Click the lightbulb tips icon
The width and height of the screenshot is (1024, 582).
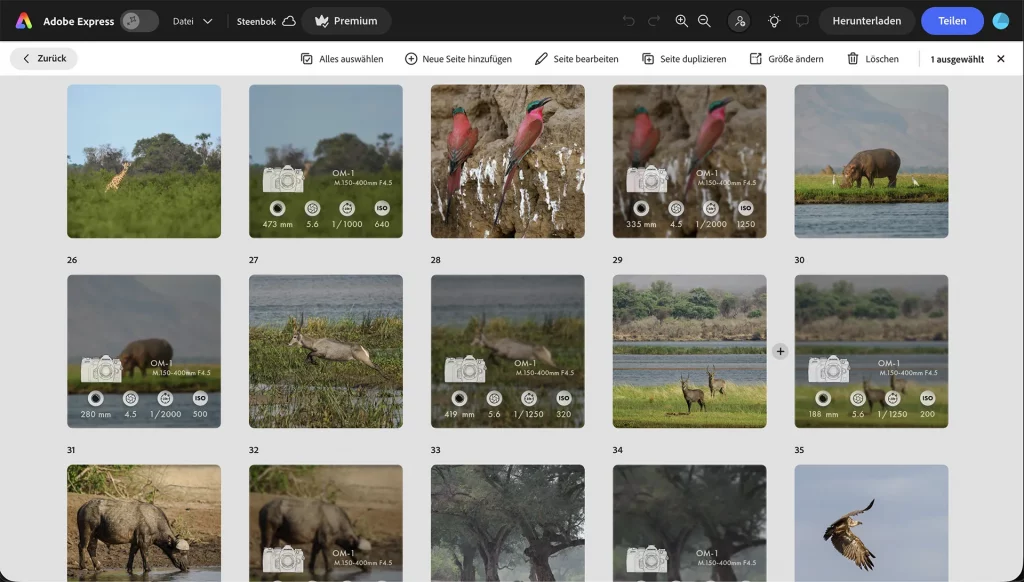click(774, 21)
